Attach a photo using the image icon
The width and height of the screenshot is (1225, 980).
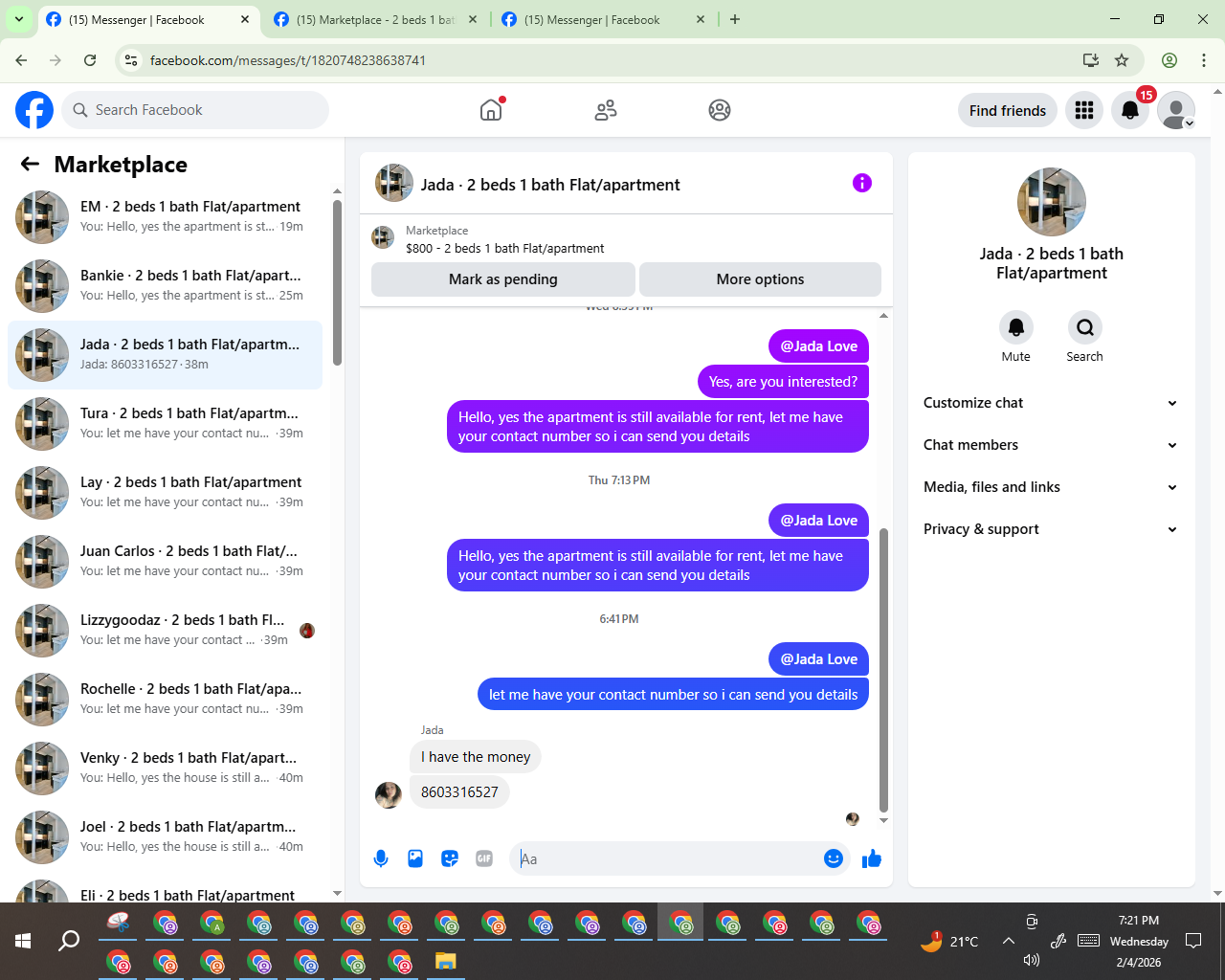[415, 858]
